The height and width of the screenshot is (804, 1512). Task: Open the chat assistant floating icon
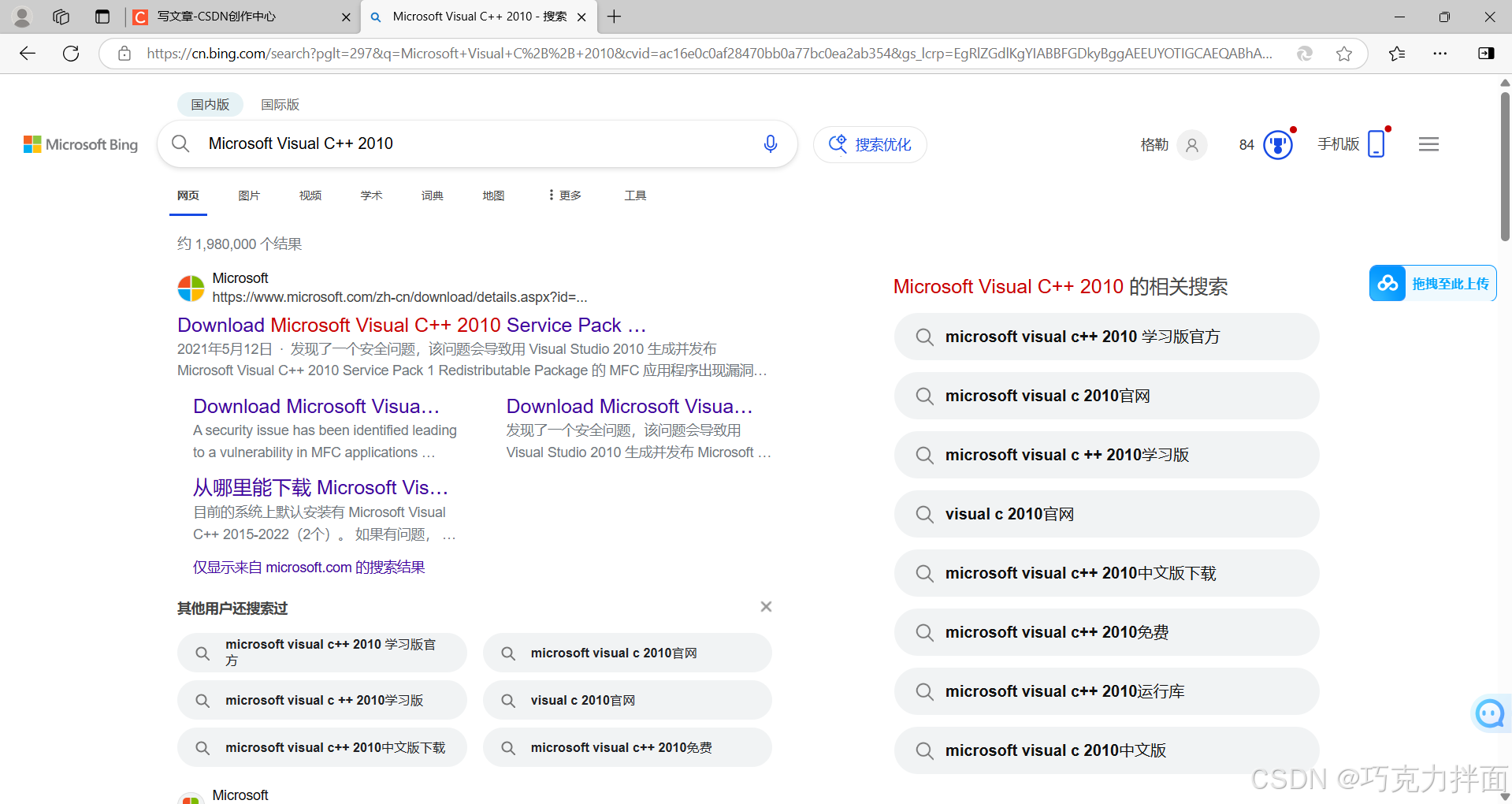1490,713
